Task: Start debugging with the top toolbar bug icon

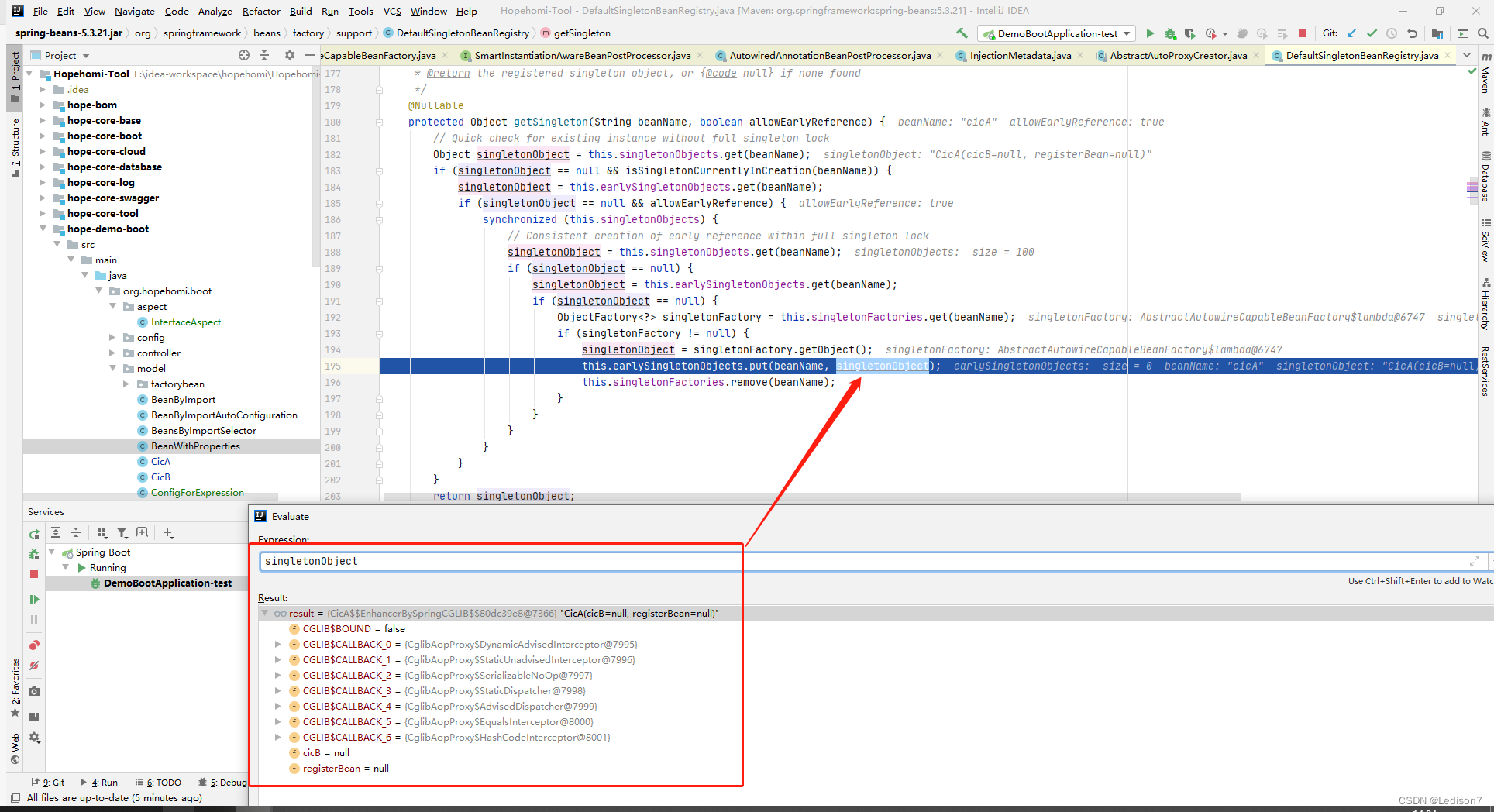Action: click(x=1170, y=33)
